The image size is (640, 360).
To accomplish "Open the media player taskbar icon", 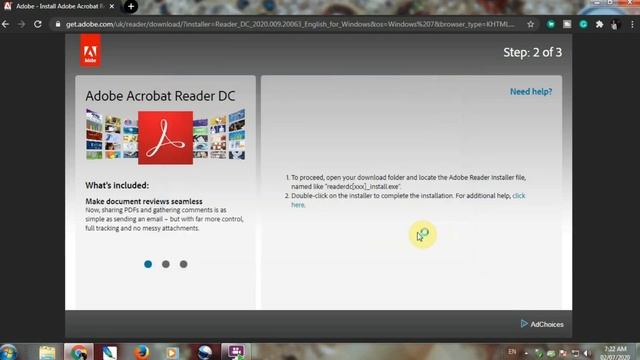I will 172,352.
